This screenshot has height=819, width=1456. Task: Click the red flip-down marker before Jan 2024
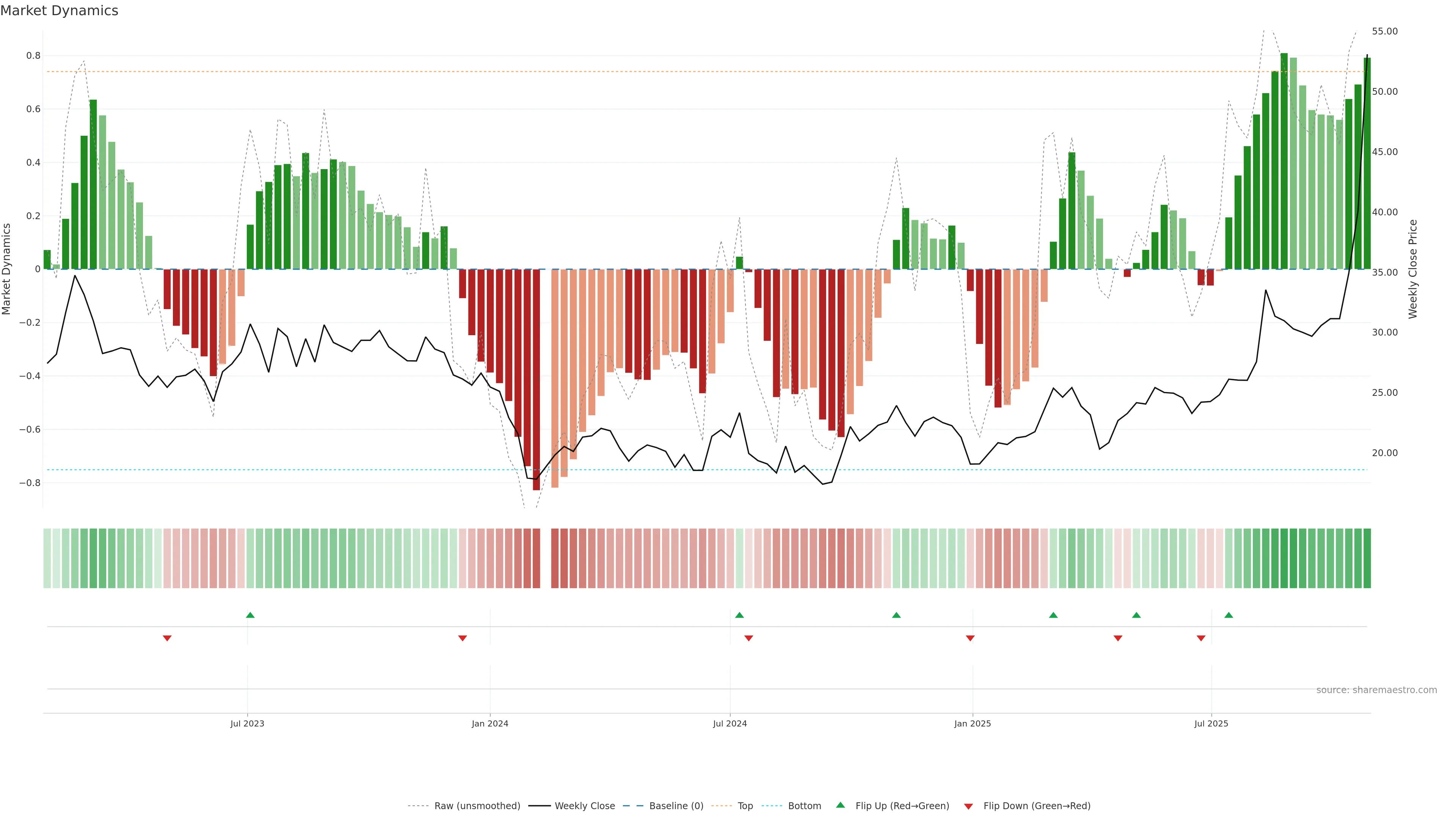[x=462, y=638]
